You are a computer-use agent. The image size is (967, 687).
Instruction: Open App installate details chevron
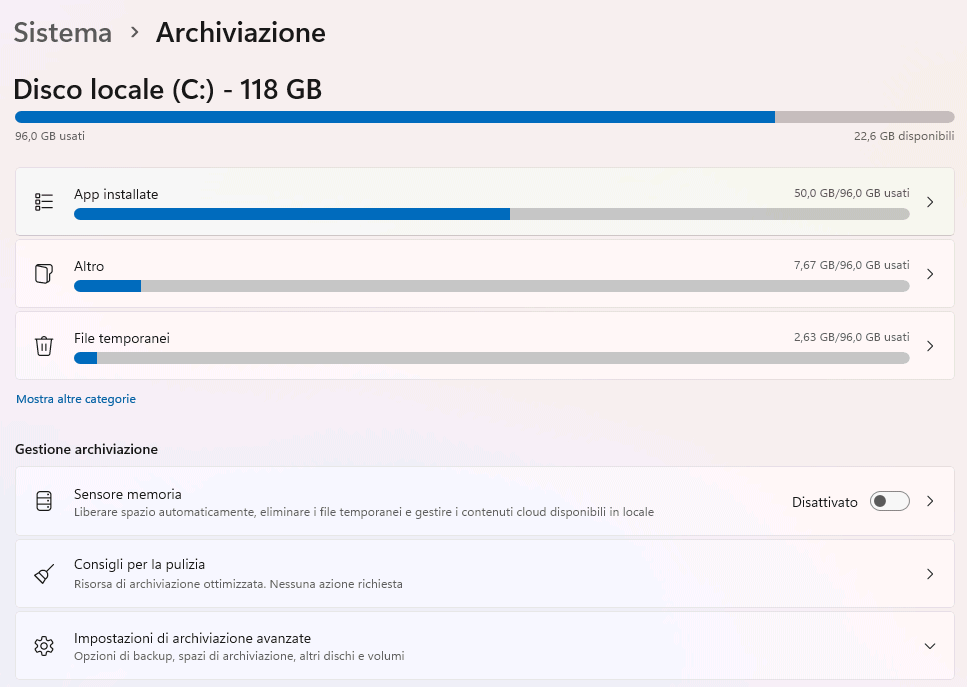click(x=930, y=202)
